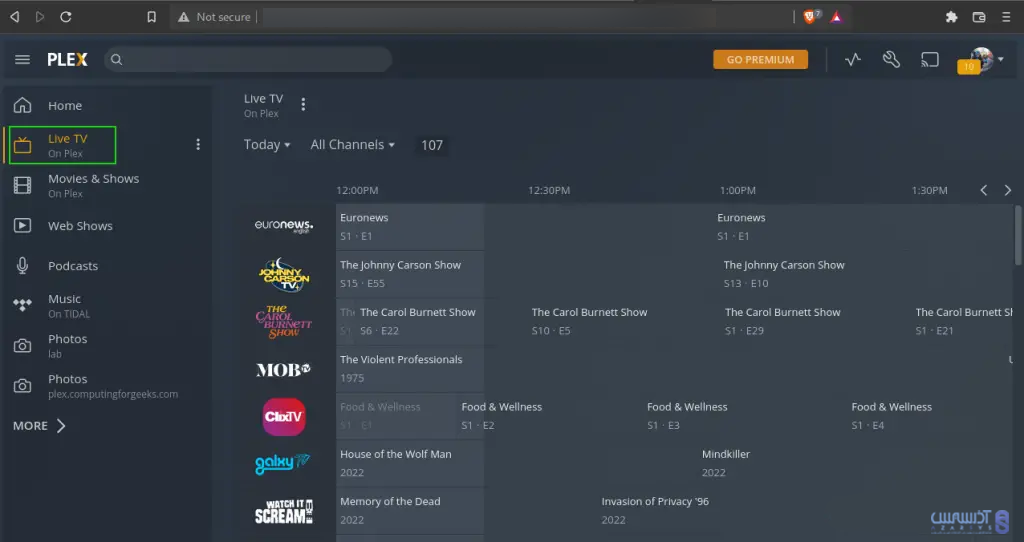The height and width of the screenshot is (542, 1024).
Task: Select the galxy TV channel logo
Action: (282, 464)
